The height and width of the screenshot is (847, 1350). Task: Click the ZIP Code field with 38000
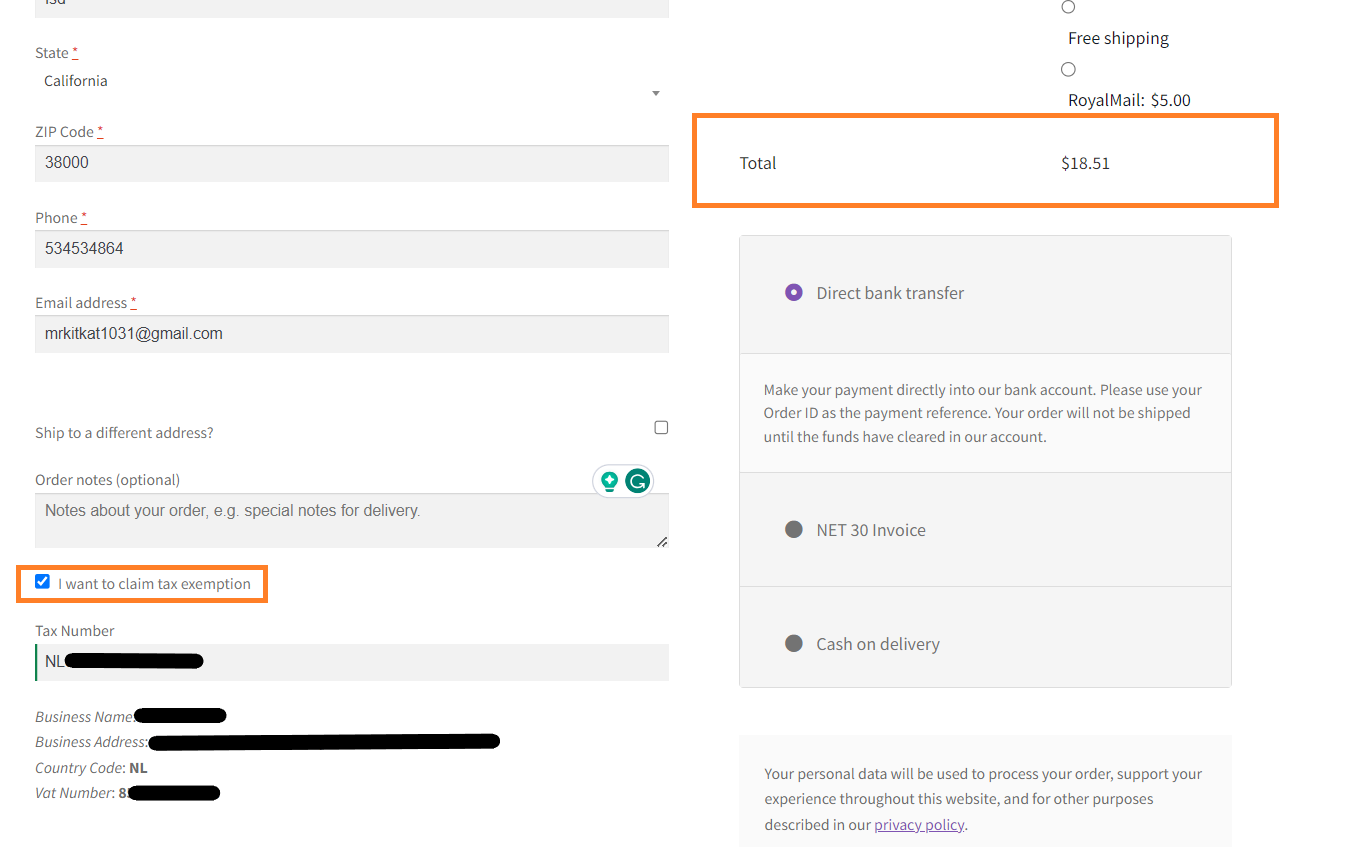(352, 163)
